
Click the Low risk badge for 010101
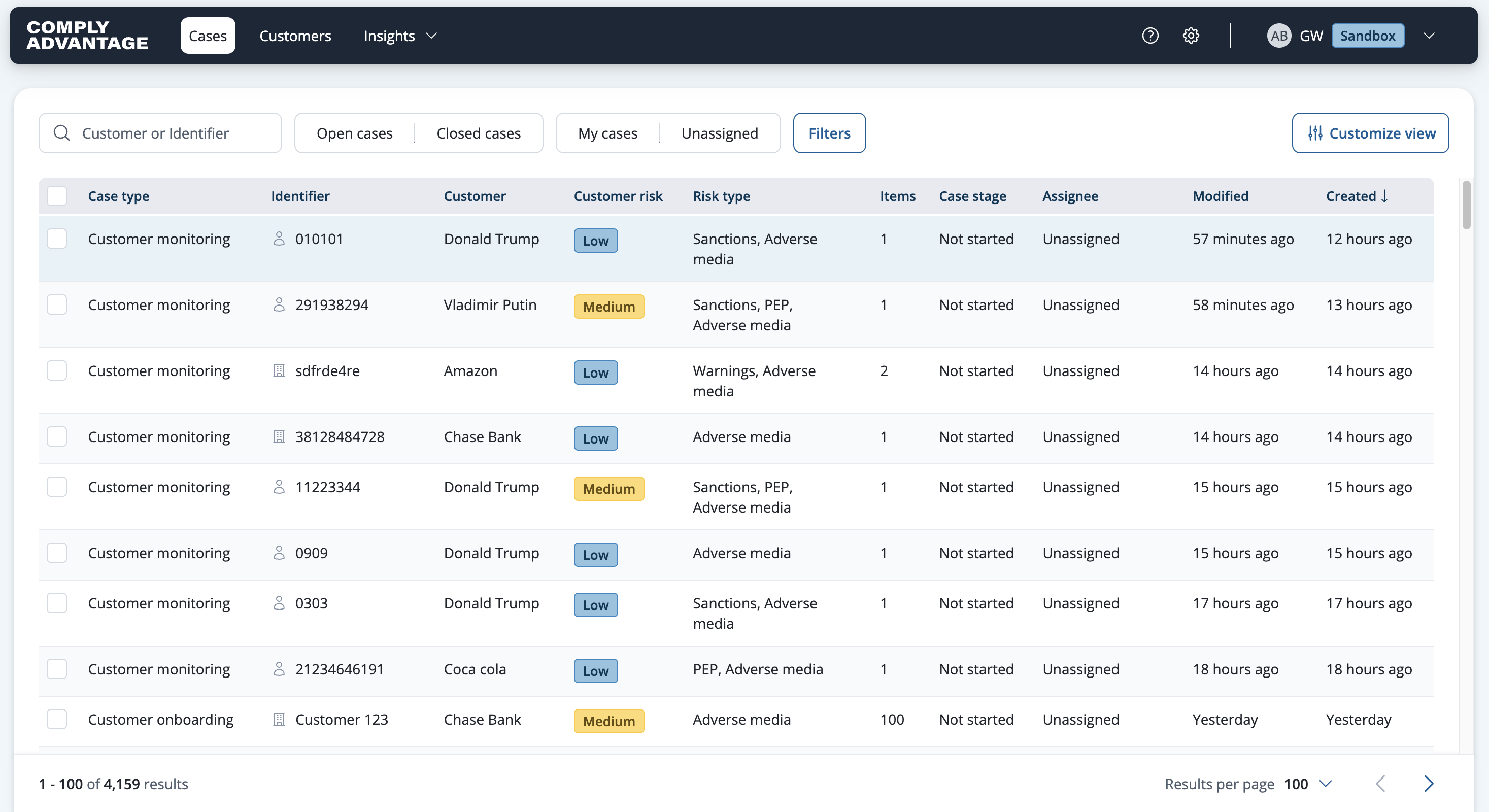point(596,241)
